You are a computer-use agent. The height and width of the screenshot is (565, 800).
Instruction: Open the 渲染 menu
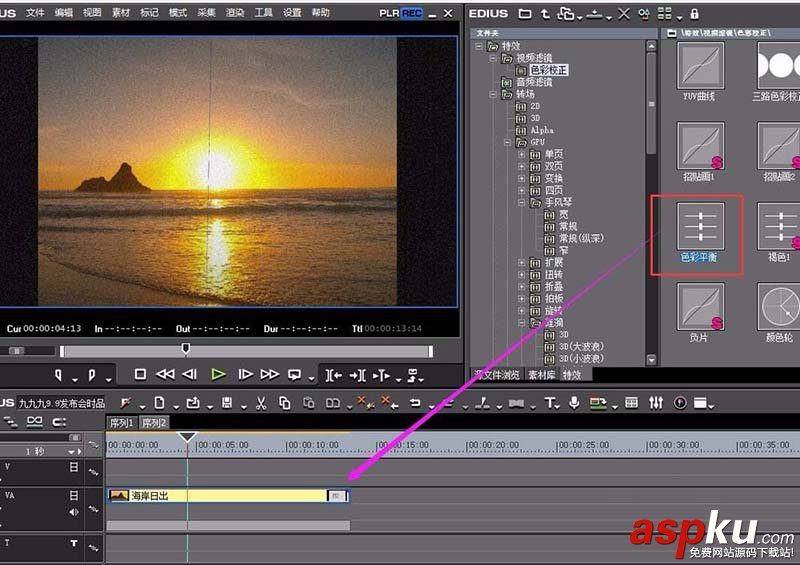point(235,13)
